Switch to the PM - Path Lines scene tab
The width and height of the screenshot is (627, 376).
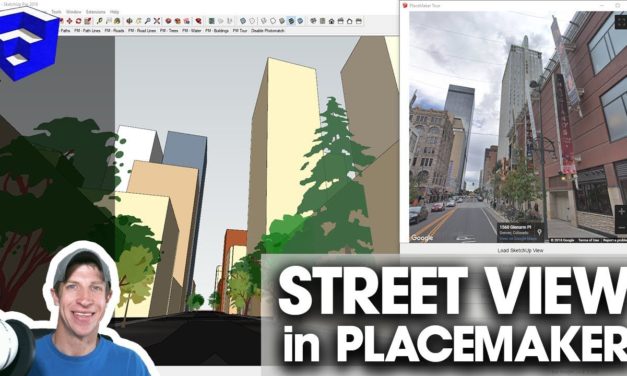tap(87, 31)
